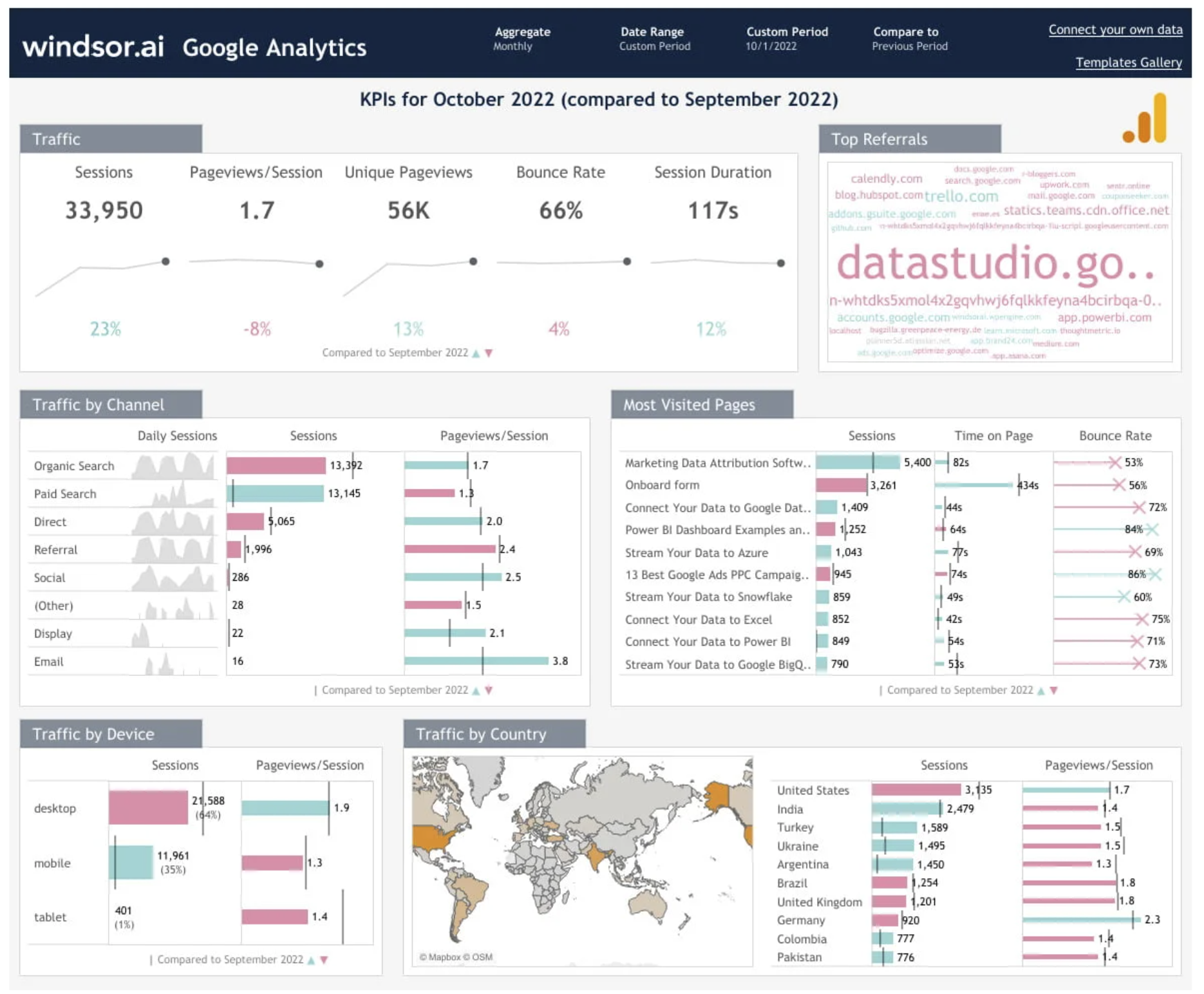Viewport: 1204px width, 994px height.
Task: Click the windsor.ai logo
Action: coord(93,46)
